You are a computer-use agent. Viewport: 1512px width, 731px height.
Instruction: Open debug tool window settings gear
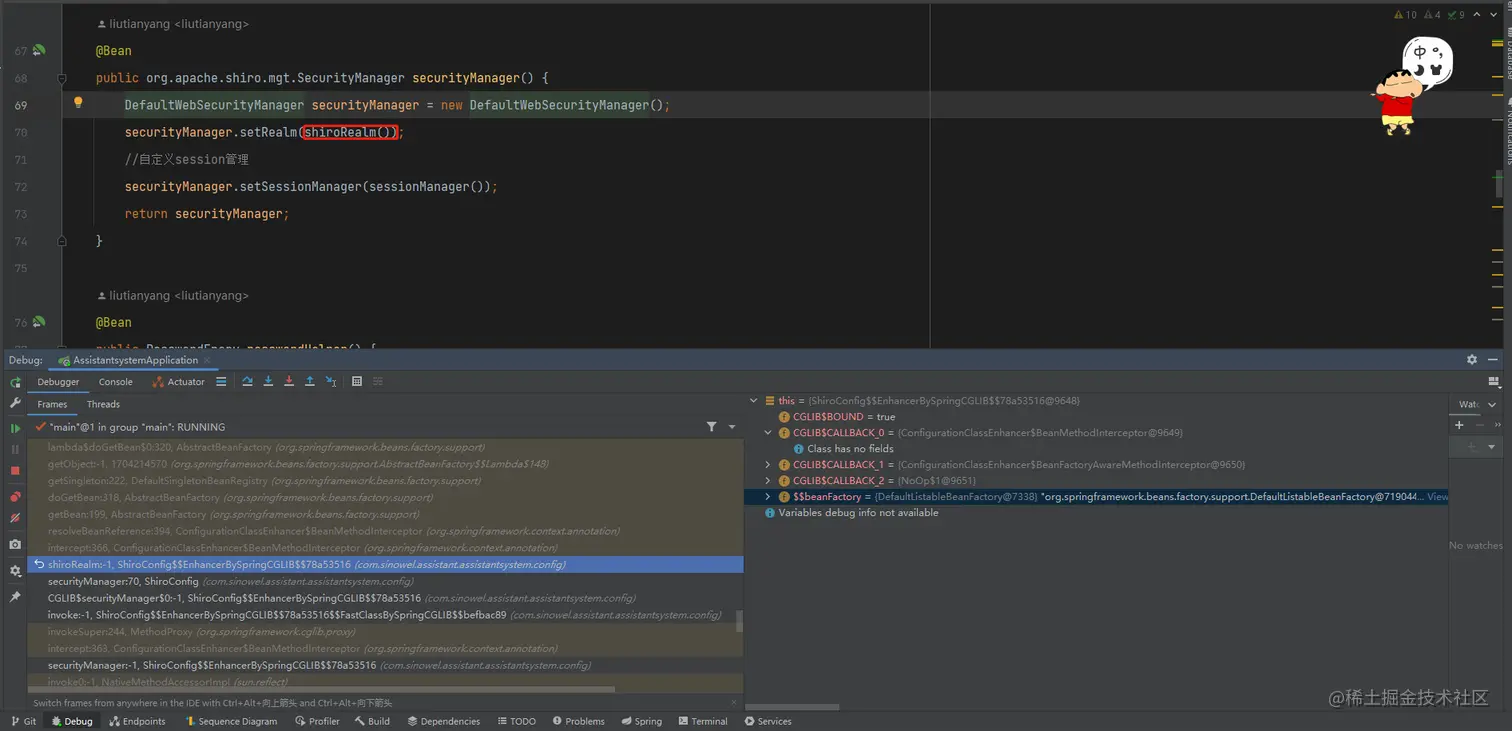pyautogui.click(x=1472, y=359)
